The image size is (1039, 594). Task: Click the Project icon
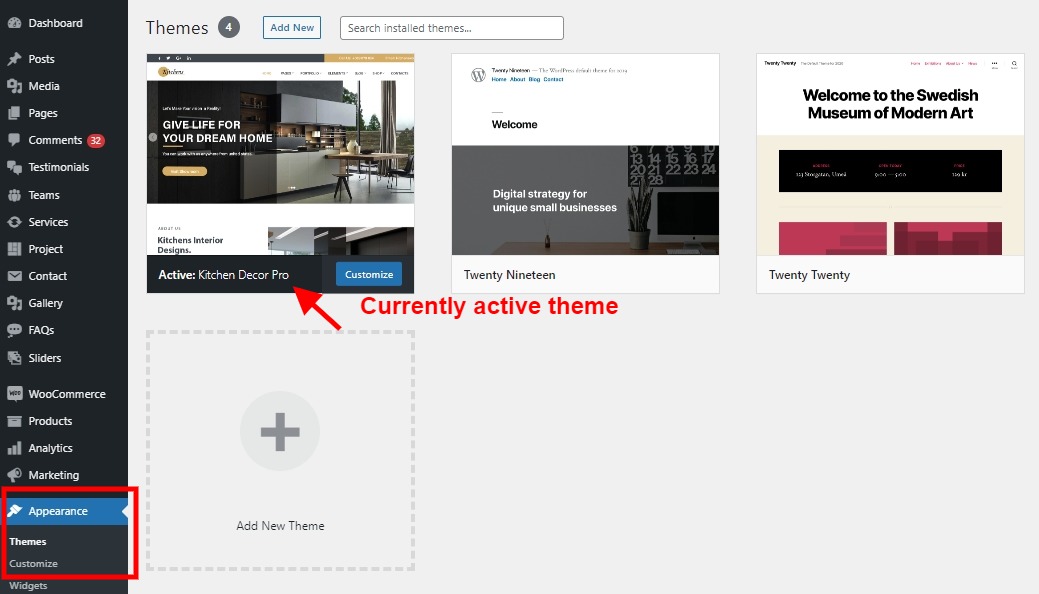click(x=14, y=249)
